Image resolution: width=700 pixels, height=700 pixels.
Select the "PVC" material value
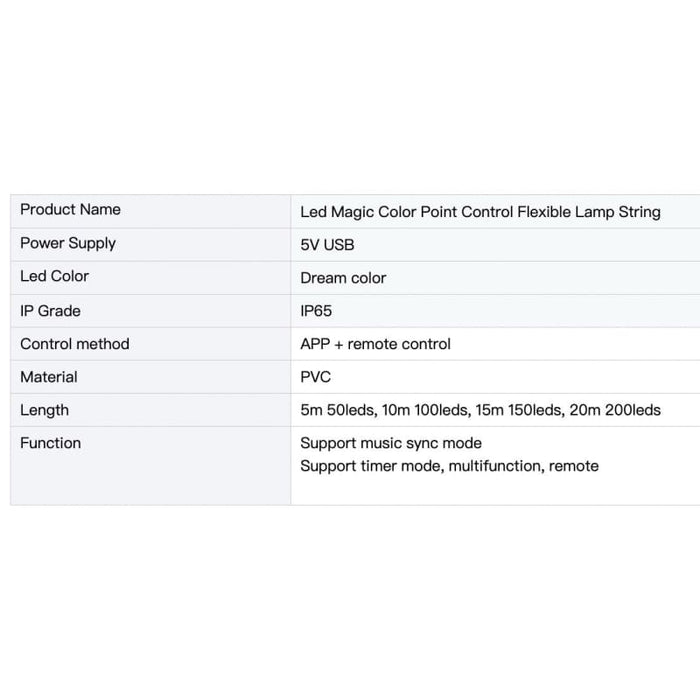point(315,377)
